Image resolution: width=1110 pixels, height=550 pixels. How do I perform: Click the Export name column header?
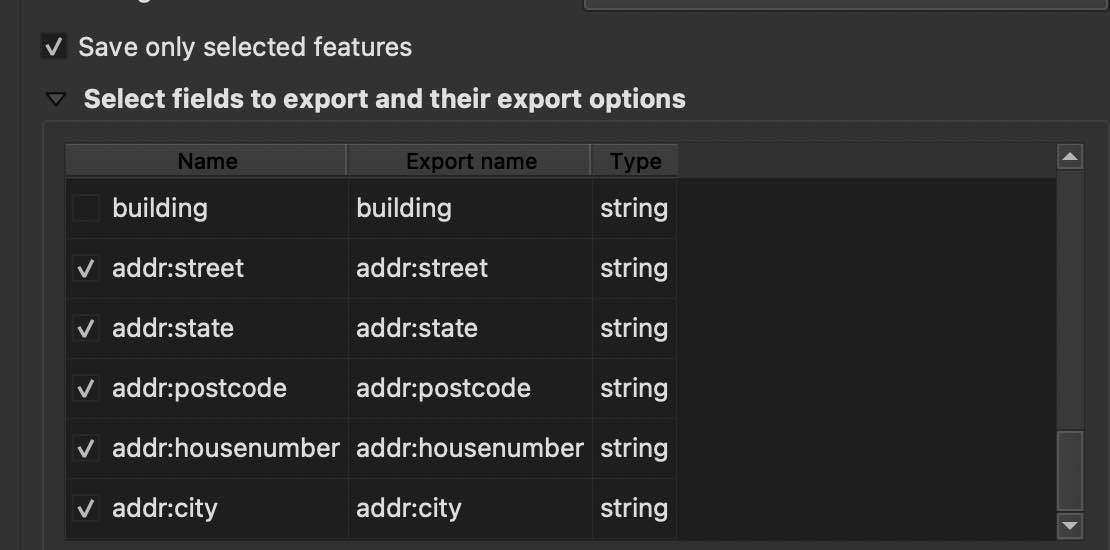(x=470, y=161)
